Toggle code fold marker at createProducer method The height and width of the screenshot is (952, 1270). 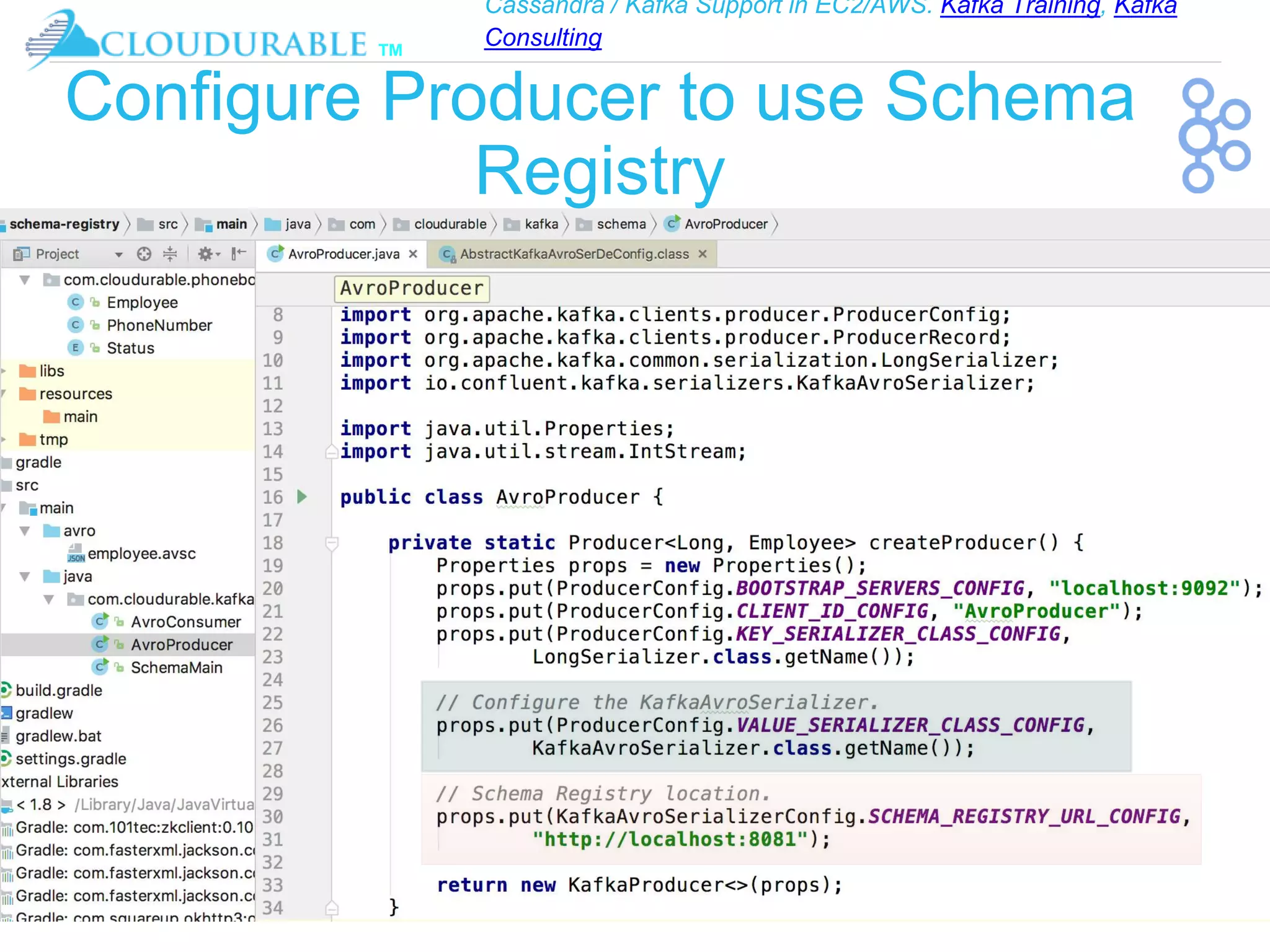[332, 544]
